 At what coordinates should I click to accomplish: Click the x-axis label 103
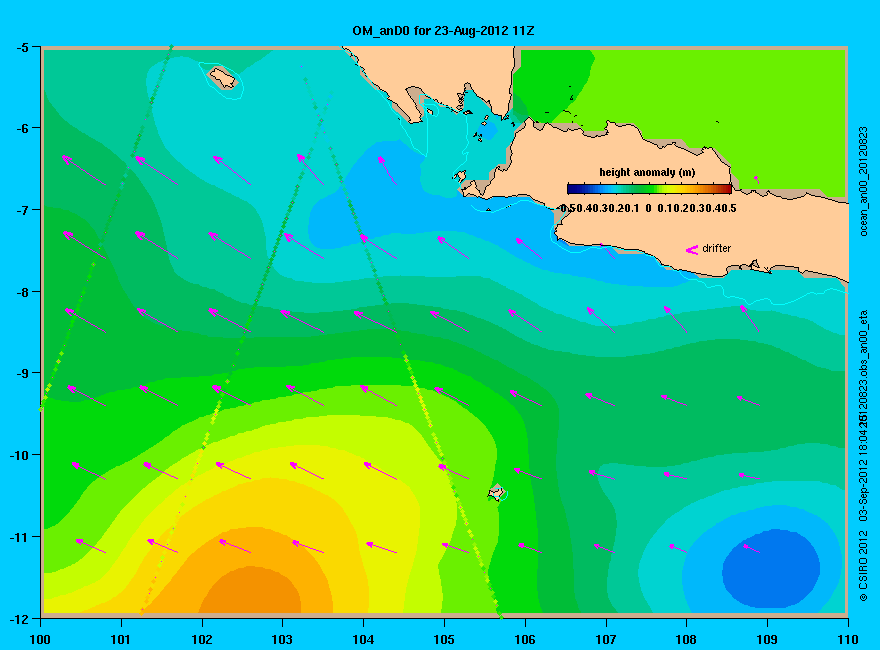tap(282, 639)
